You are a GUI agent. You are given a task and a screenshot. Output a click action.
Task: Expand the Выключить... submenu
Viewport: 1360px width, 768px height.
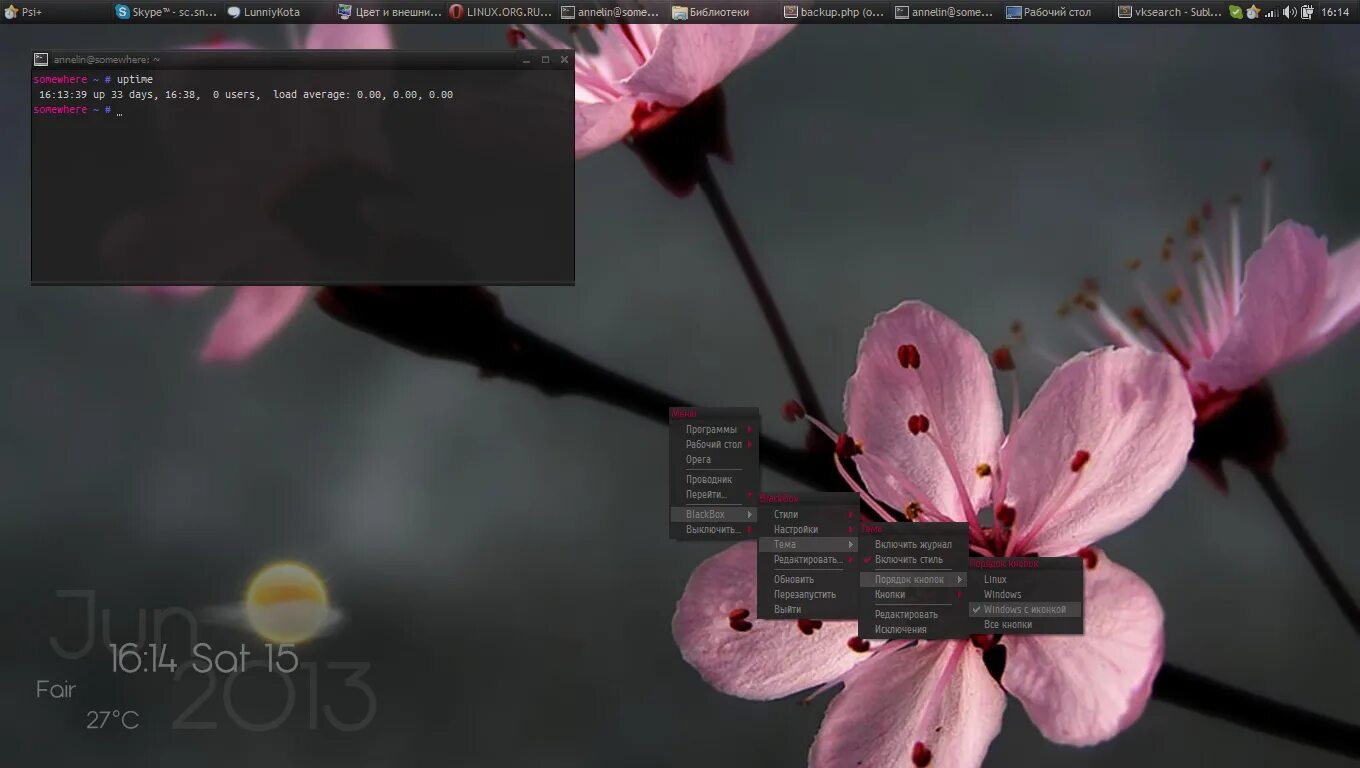point(714,530)
